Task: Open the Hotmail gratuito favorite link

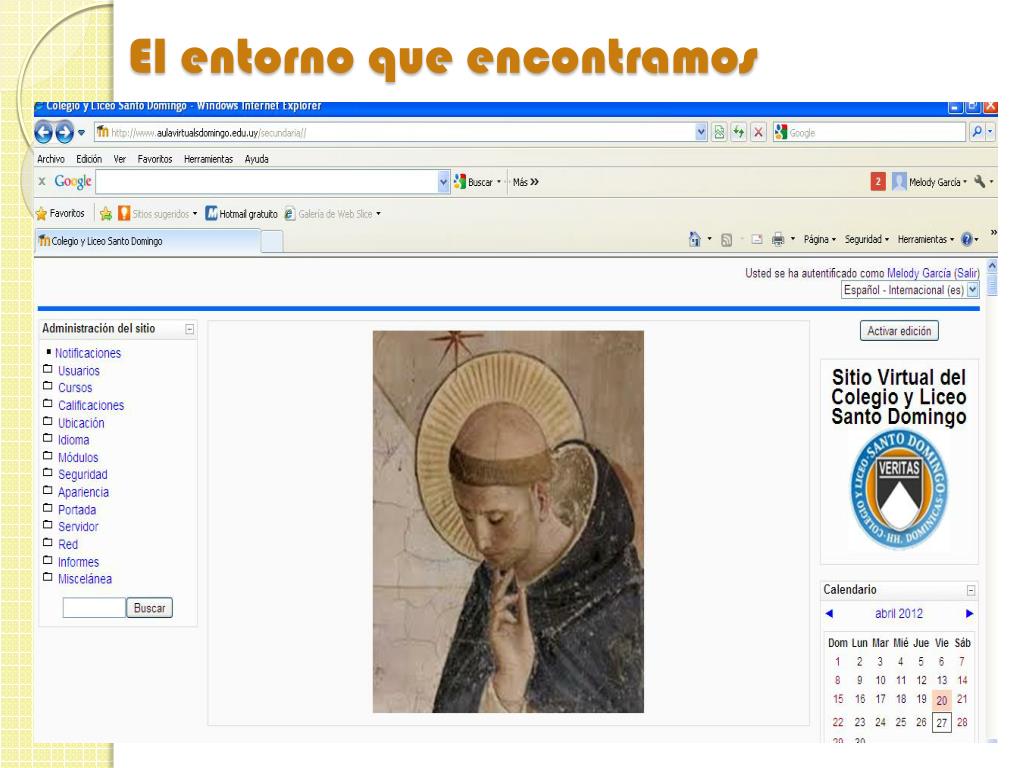Action: 242,214
